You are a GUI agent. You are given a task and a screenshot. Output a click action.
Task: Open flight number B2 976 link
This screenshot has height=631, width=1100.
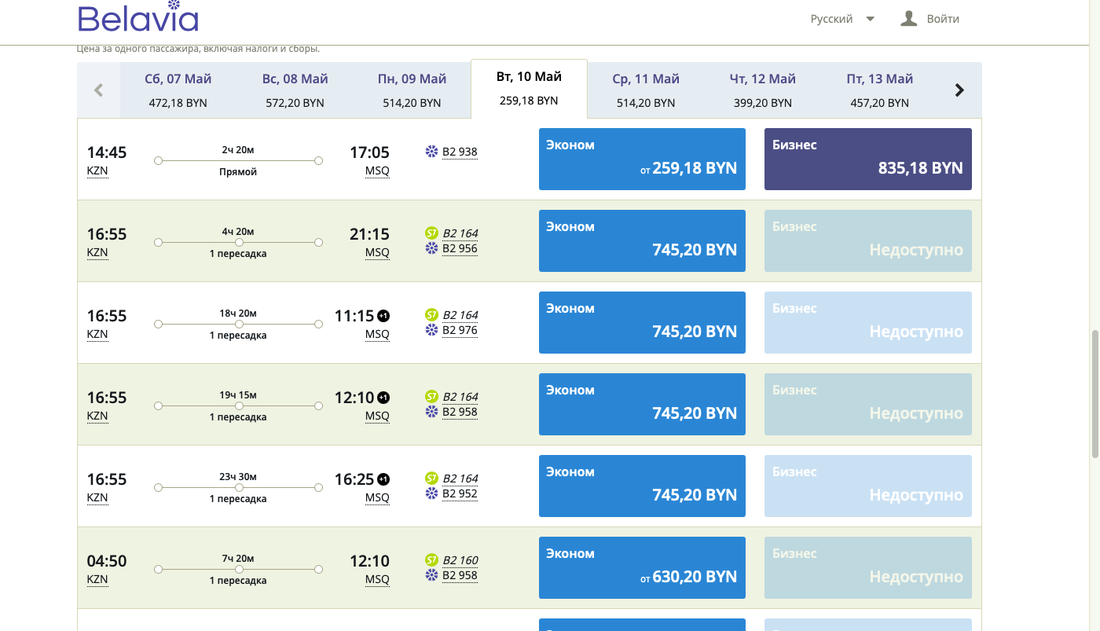pyautogui.click(x=460, y=330)
